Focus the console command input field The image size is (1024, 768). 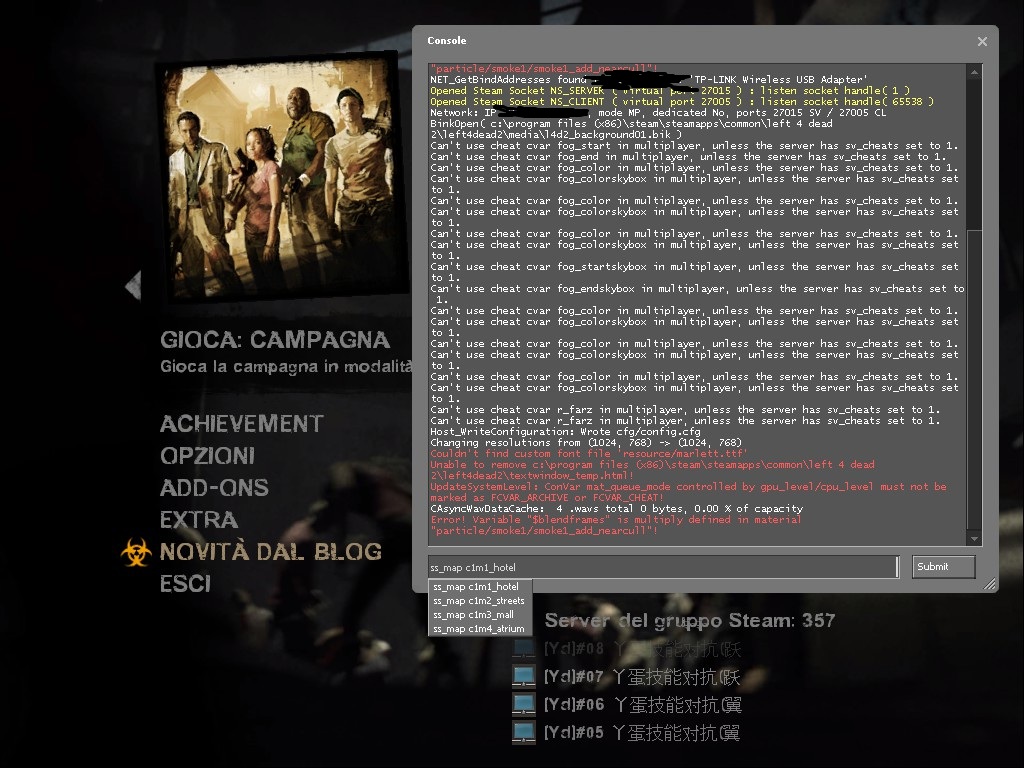point(663,567)
